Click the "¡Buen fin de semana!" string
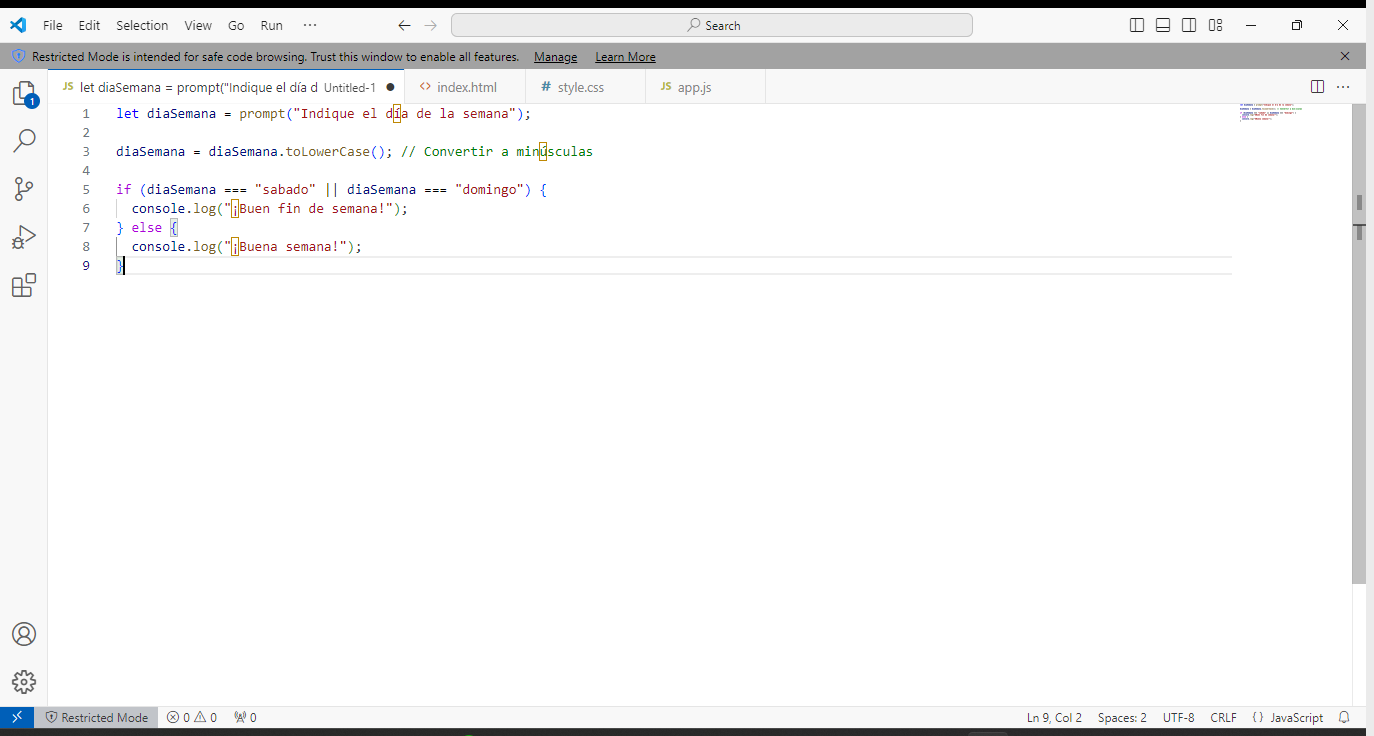1374x736 pixels. pos(309,208)
